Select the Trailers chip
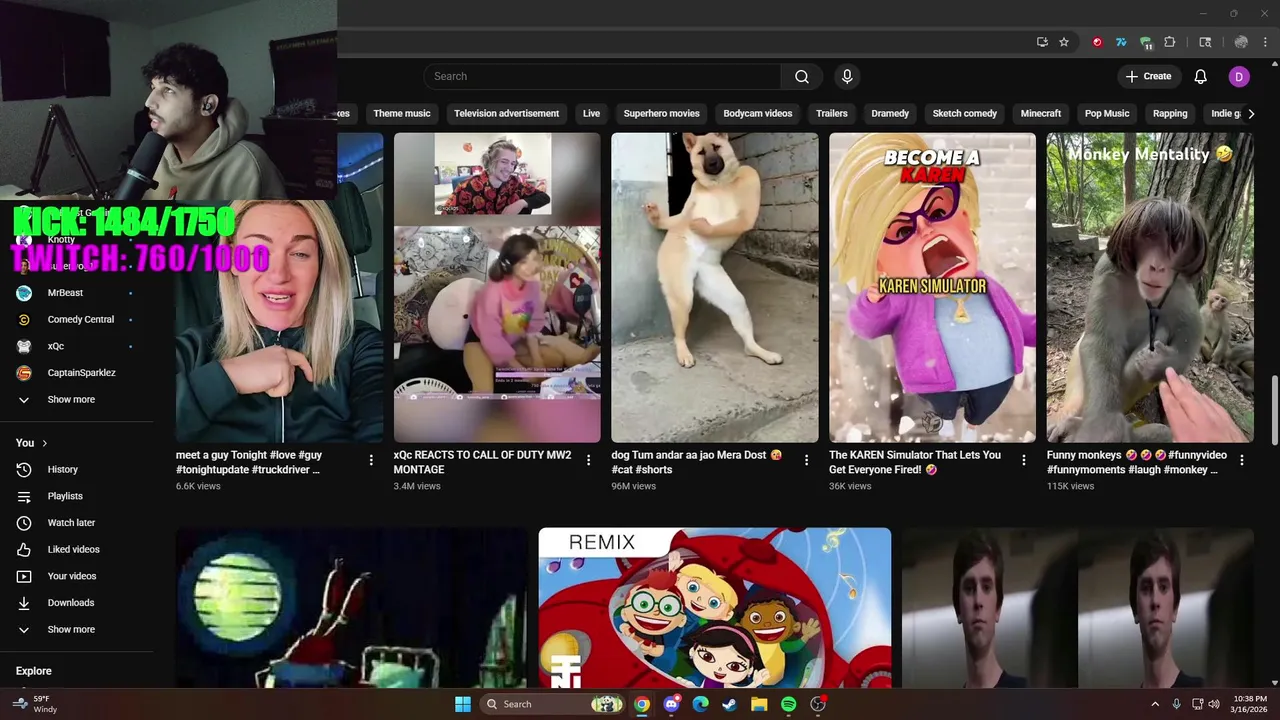1280x720 pixels. pyautogui.click(x=831, y=113)
